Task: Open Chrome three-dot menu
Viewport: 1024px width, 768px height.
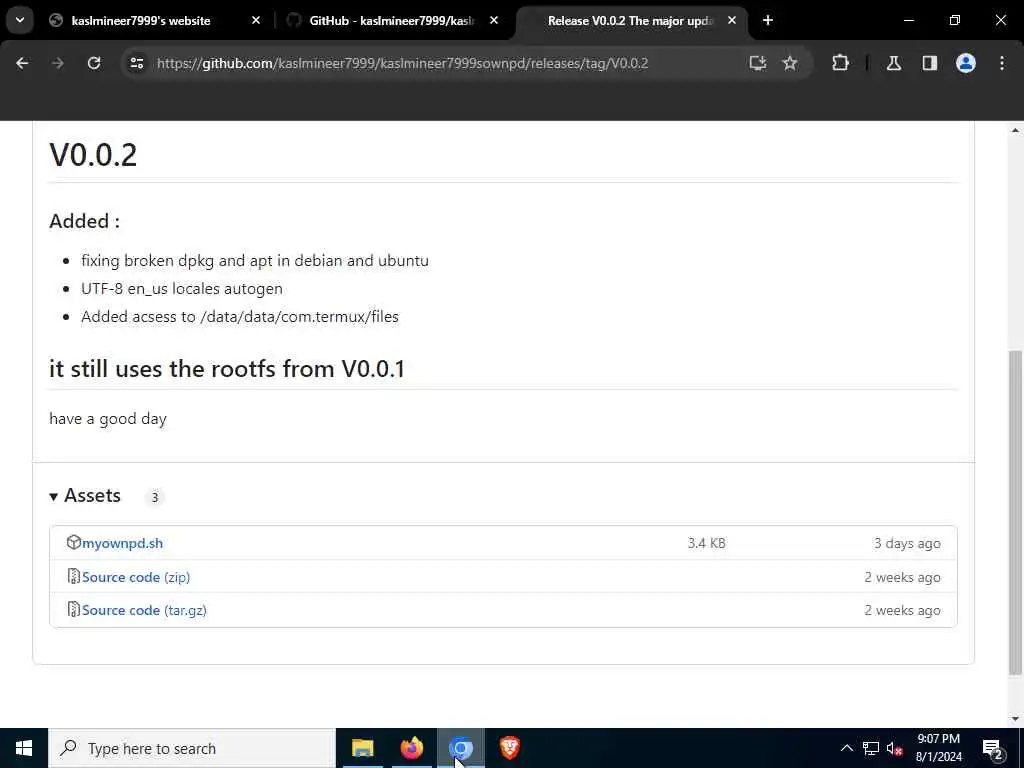Action: point(1002,63)
